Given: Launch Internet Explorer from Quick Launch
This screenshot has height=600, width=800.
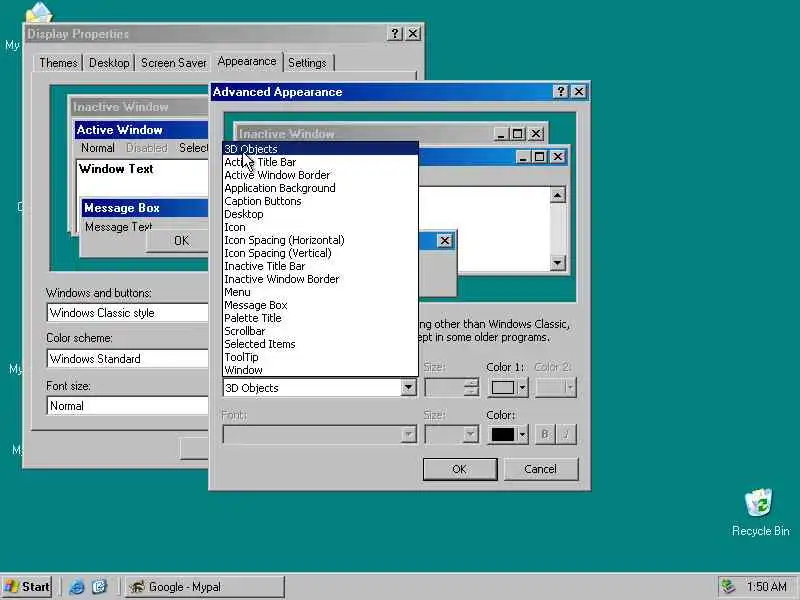Looking at the screenshot, I should (77, 587).
